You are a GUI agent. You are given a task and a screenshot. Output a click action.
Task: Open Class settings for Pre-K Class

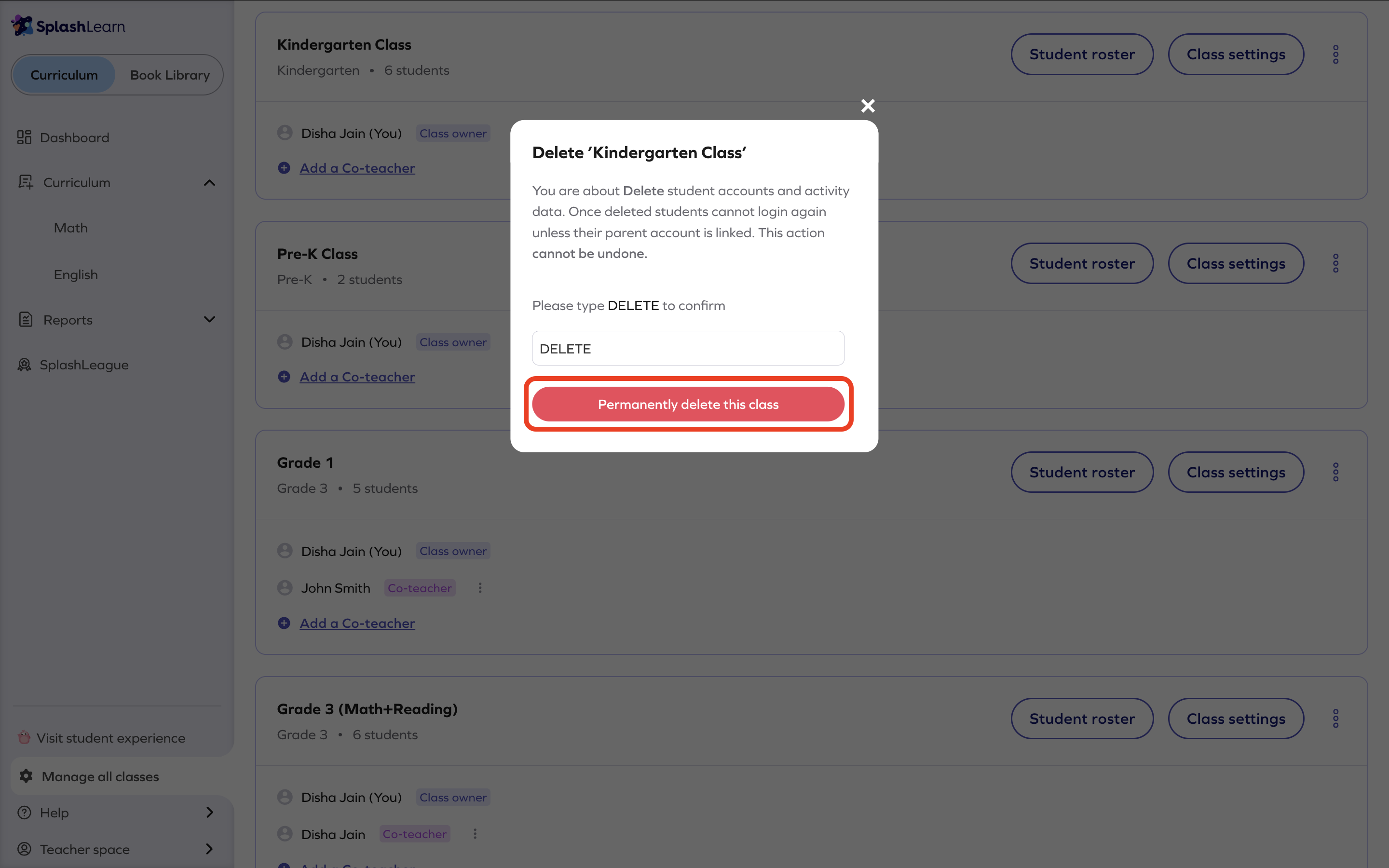[1236, 263]
